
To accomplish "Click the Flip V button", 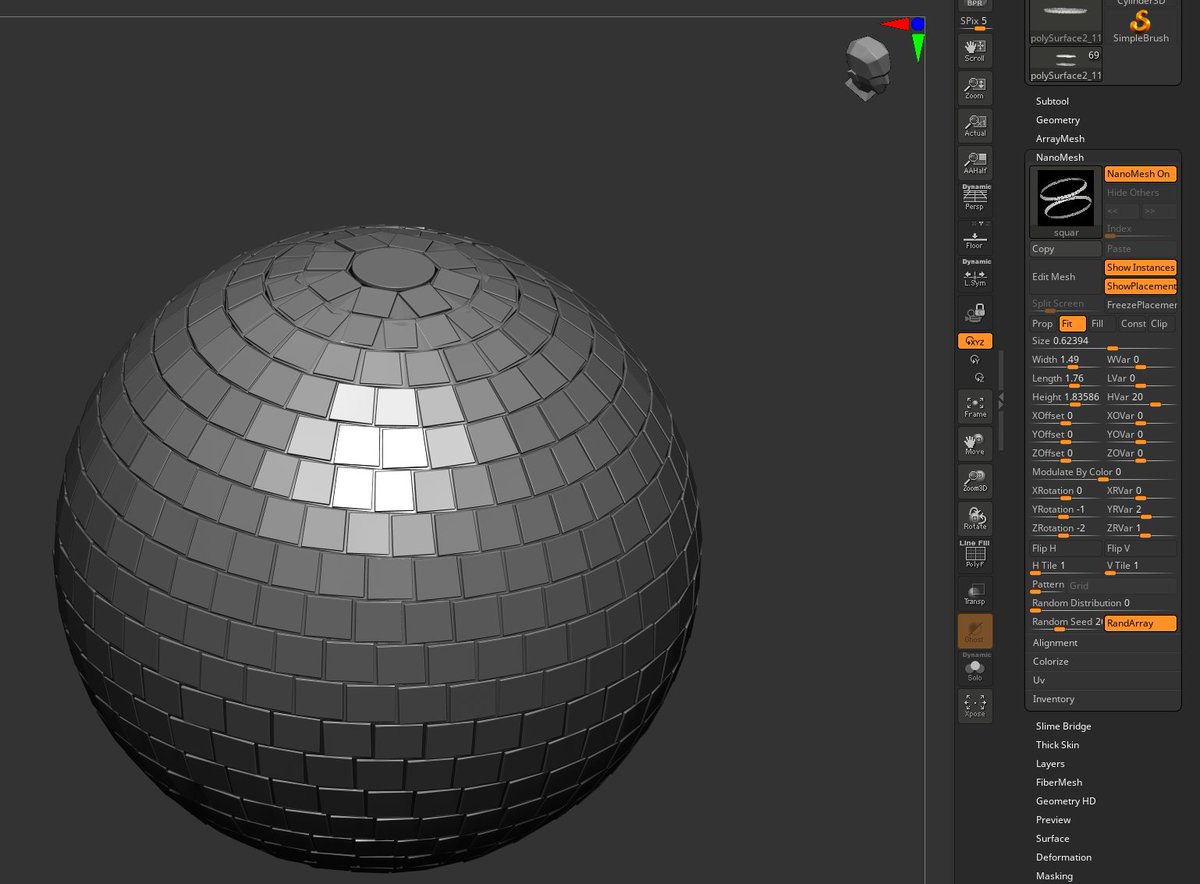I will (1140, 548).
